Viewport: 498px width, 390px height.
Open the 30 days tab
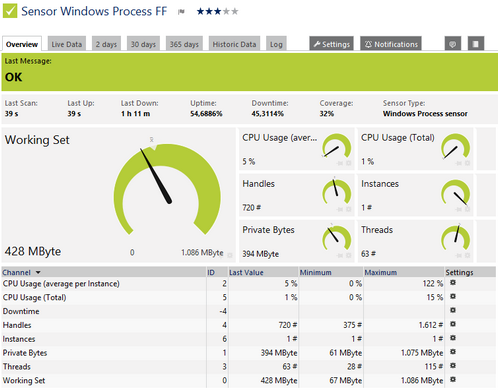[143, 44]
